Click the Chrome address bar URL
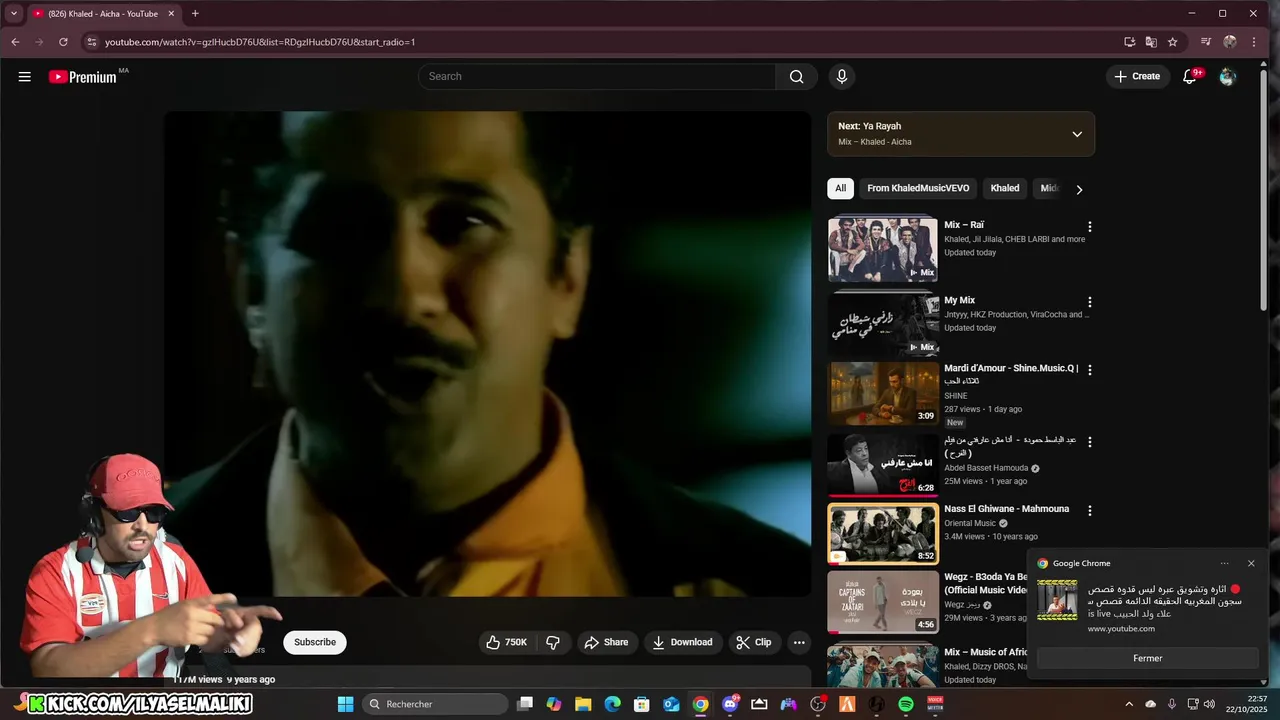The width and height of the screenshot is (1280, 720). 260,42
